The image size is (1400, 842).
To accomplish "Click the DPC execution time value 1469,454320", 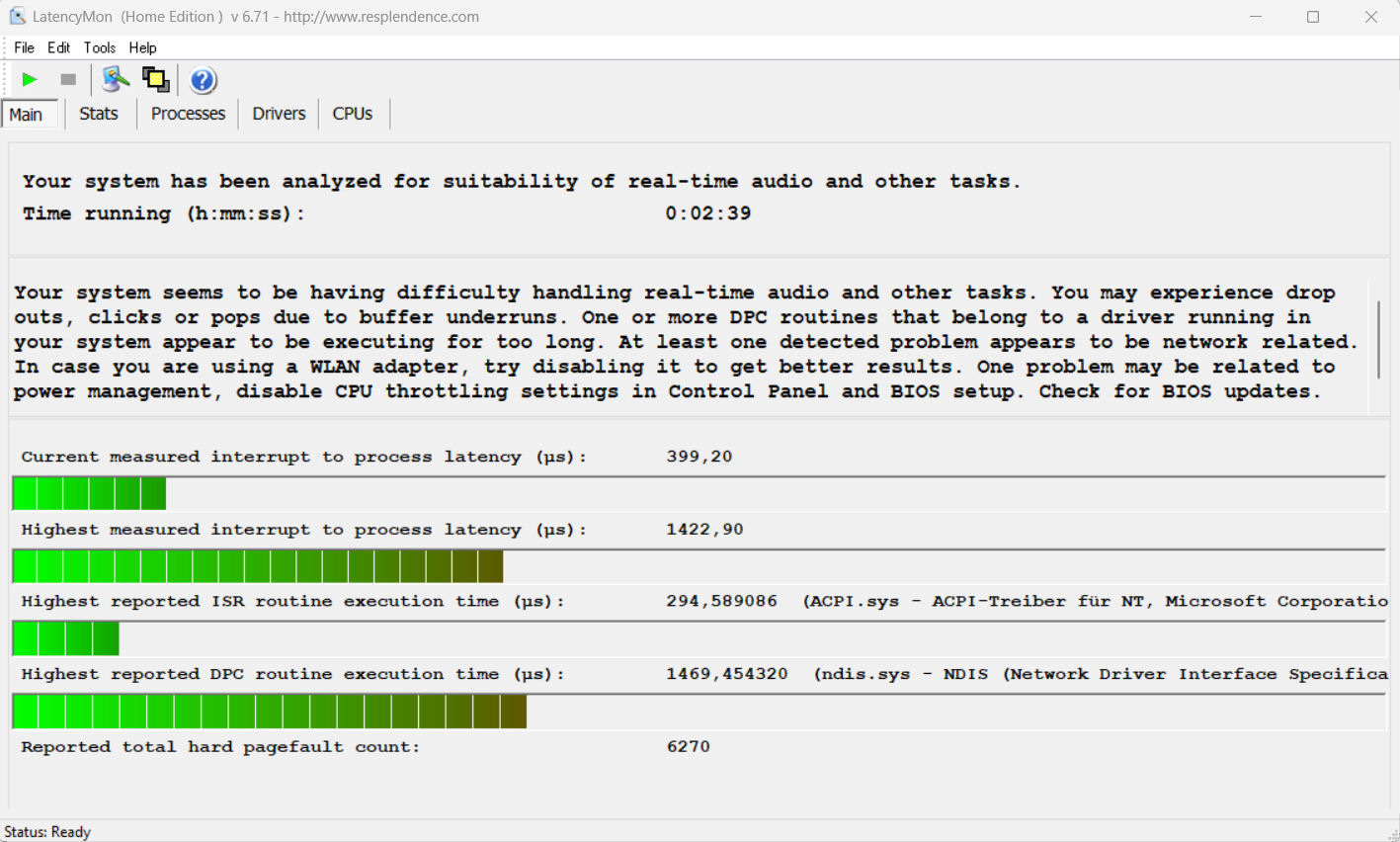I will 727,674.
